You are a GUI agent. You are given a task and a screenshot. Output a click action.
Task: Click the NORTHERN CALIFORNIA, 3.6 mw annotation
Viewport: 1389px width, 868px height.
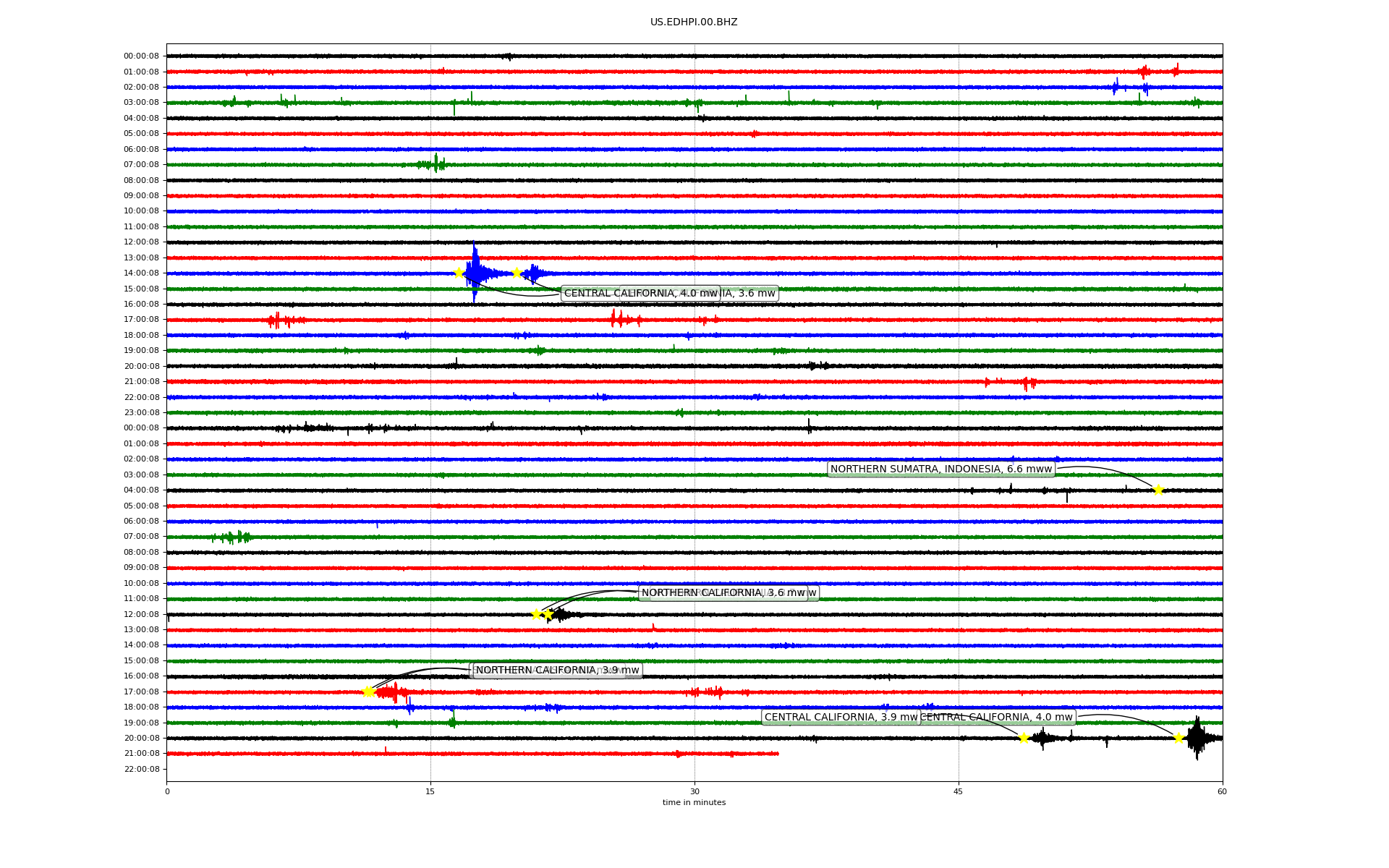point(723,593)
